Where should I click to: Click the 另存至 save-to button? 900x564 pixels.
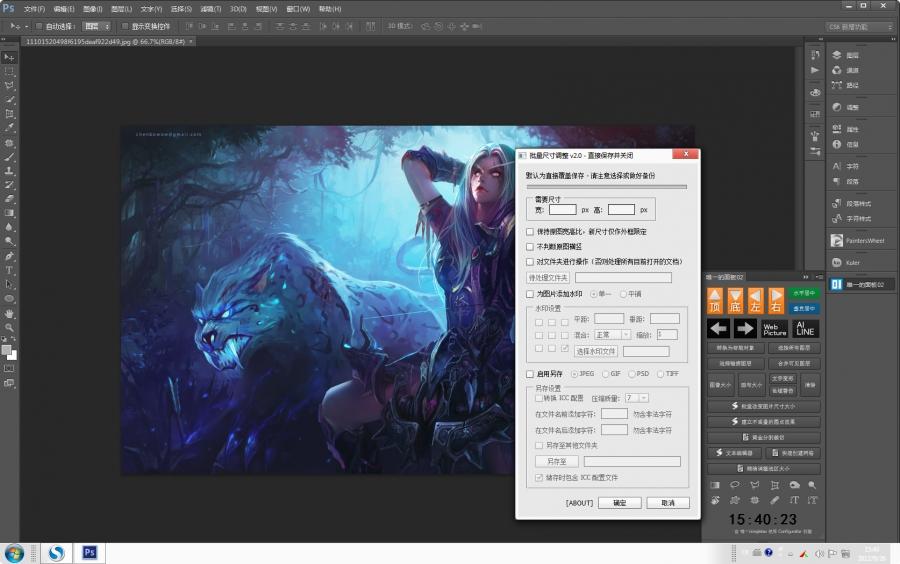click(x=556, y=461)
